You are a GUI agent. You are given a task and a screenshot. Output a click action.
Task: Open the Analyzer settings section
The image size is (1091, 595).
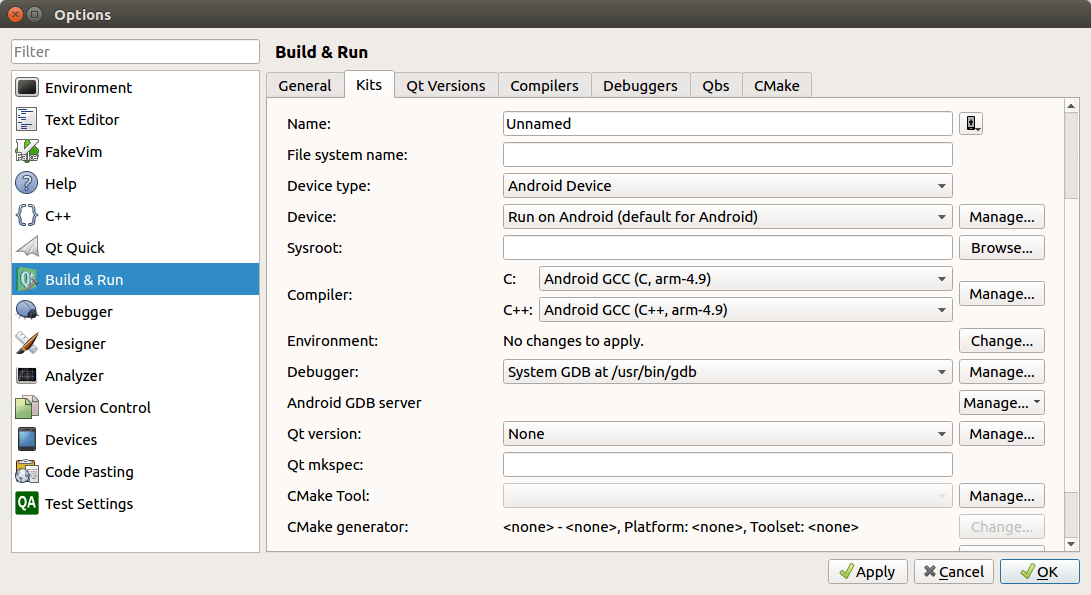point(27,375)
